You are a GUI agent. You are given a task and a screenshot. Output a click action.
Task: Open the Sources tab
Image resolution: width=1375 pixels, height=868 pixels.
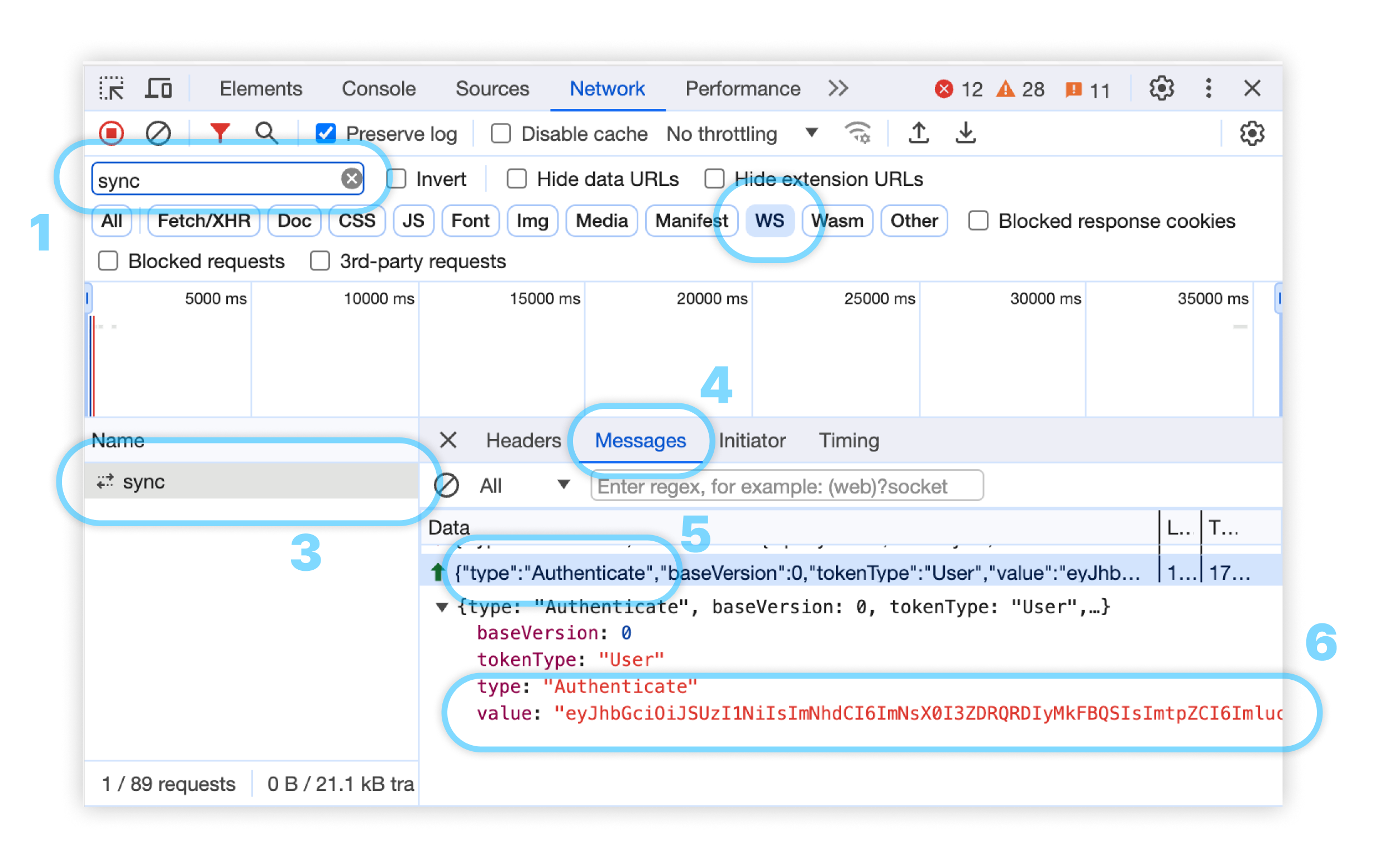point(492,88)
